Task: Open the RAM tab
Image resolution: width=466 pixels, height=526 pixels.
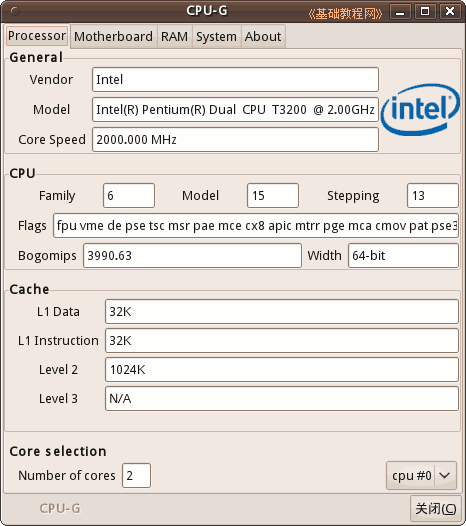Action: coord(174,37)
